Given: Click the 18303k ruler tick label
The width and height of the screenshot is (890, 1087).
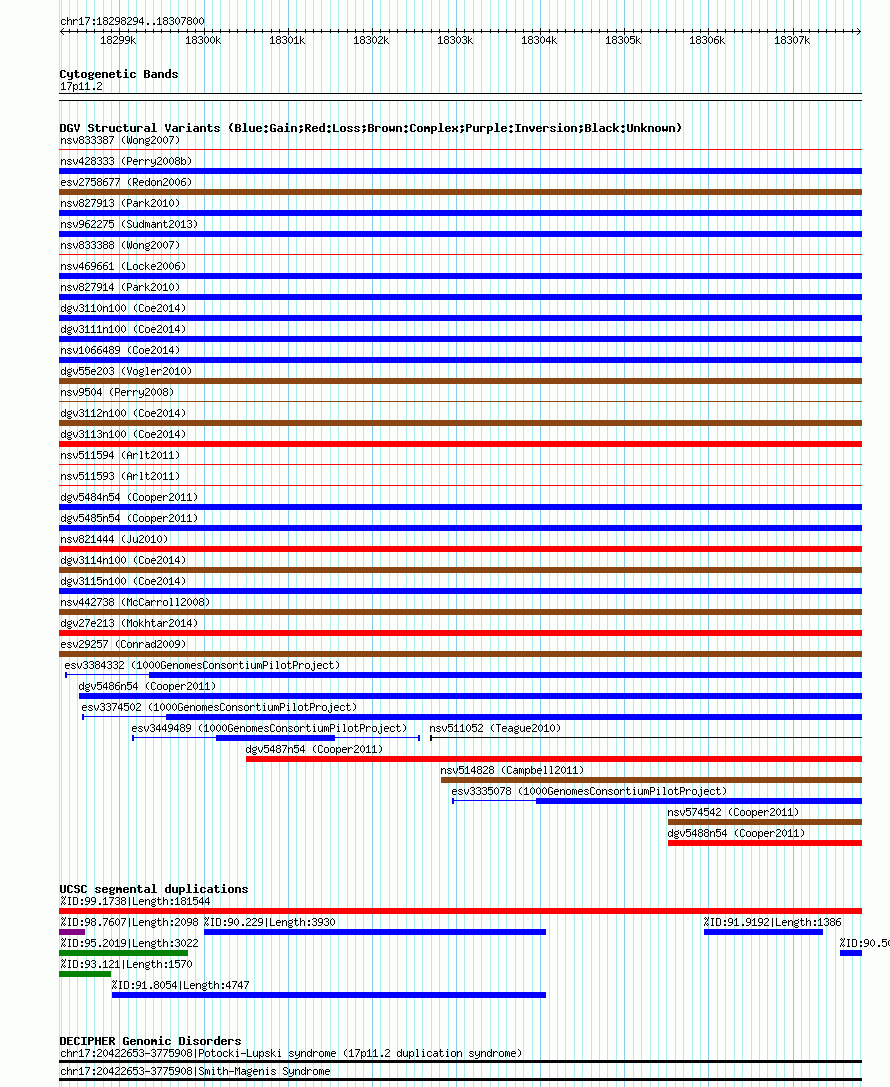Looking at the screenshot, I should pos(455,40).
